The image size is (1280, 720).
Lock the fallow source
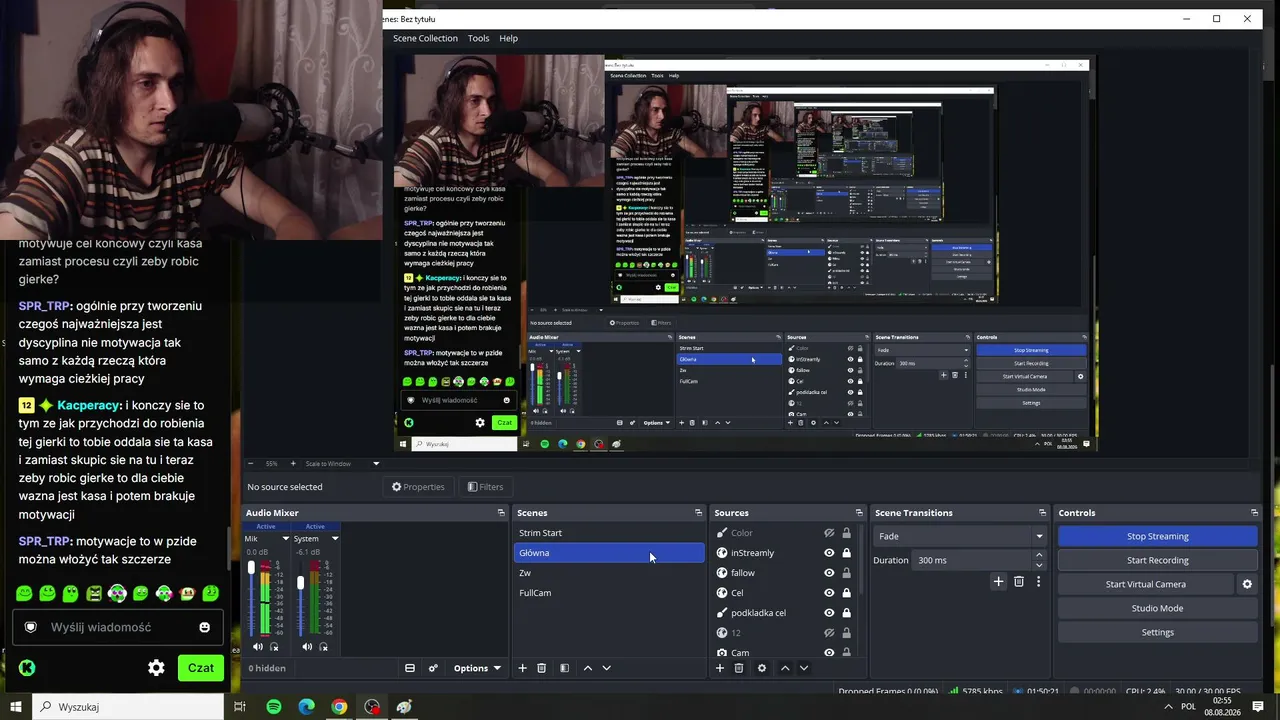[847, 573]
